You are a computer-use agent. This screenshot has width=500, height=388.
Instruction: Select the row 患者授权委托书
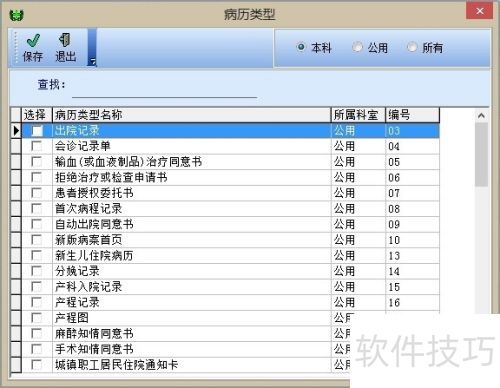231,193
